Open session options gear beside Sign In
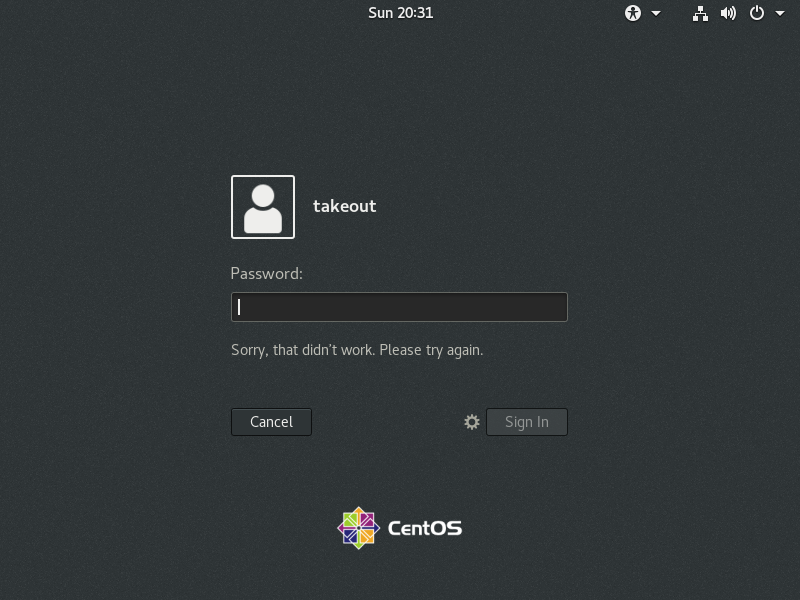The width and height of the screenshot is (800, 600). (472, 422)
